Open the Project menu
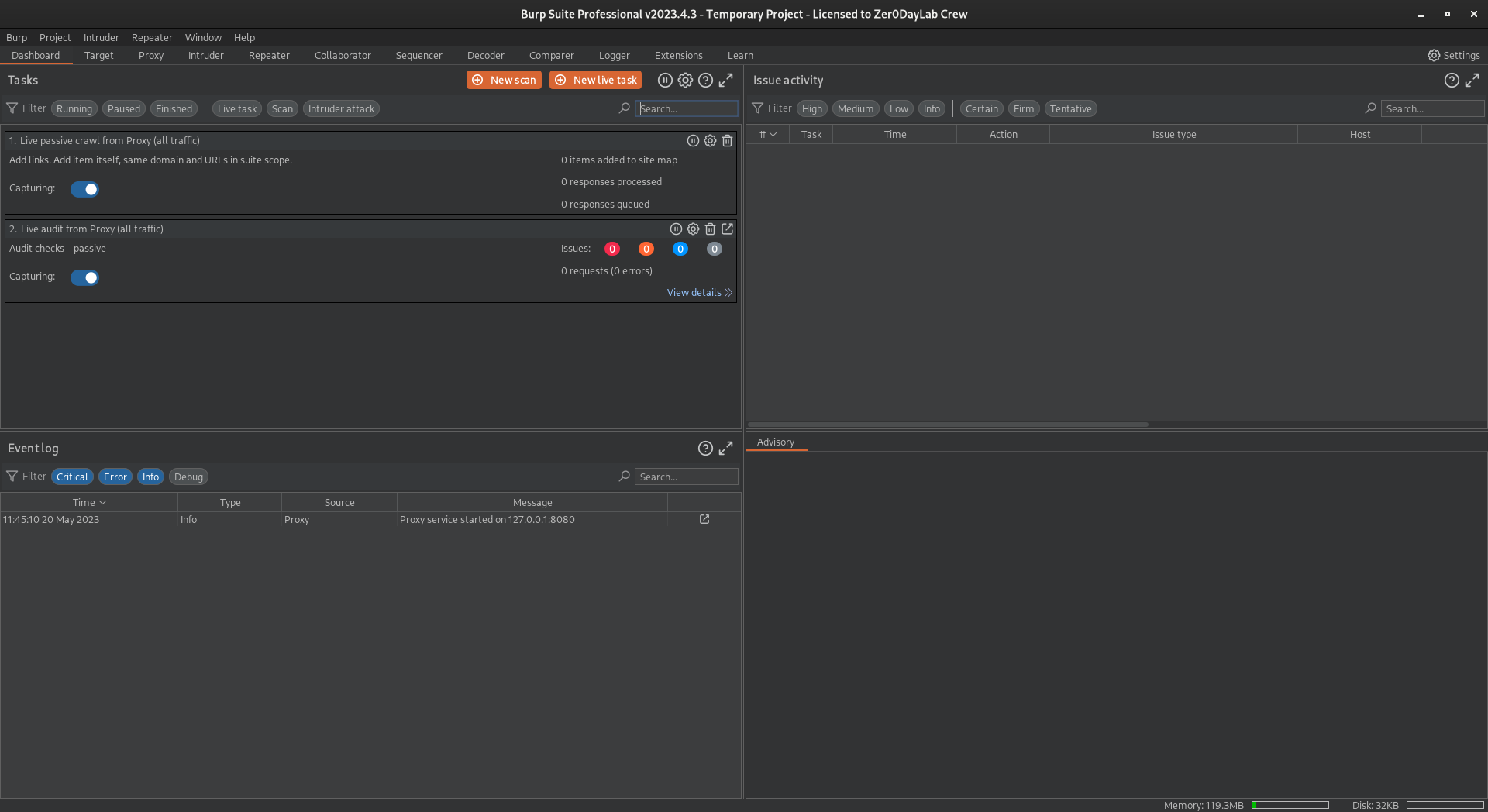 55,37
